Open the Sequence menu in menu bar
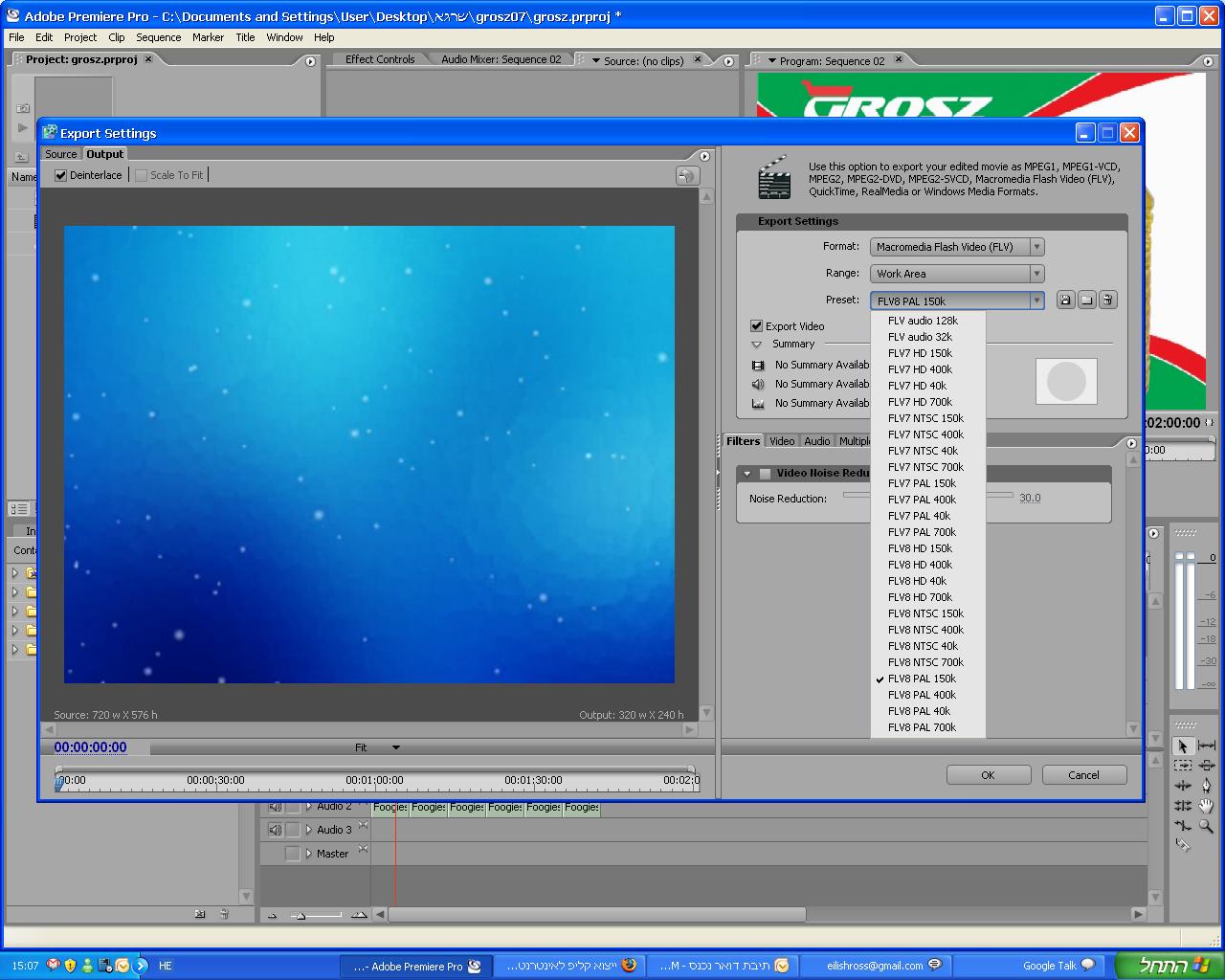 pyautogui.click(x=158, y=37)
